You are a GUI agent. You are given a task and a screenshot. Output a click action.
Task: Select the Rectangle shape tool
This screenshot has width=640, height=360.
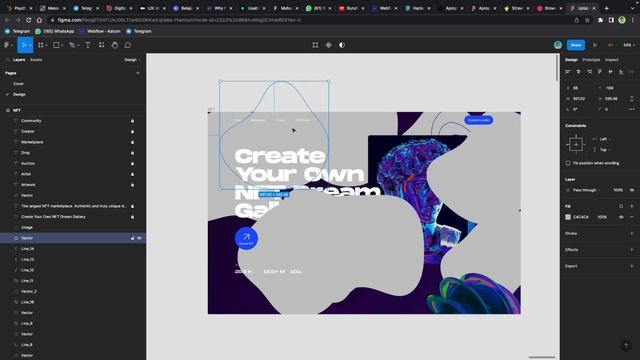[56, 45]
